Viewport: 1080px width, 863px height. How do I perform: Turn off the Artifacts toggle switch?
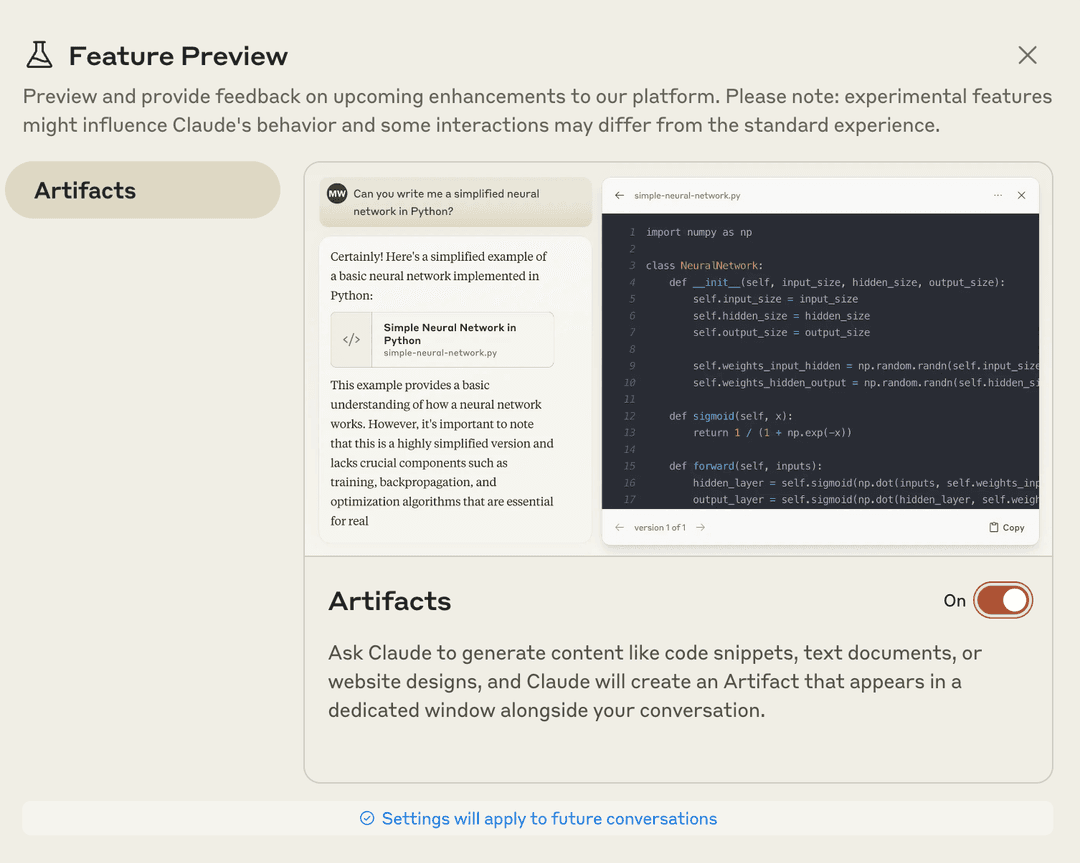tap(1002, 600)
